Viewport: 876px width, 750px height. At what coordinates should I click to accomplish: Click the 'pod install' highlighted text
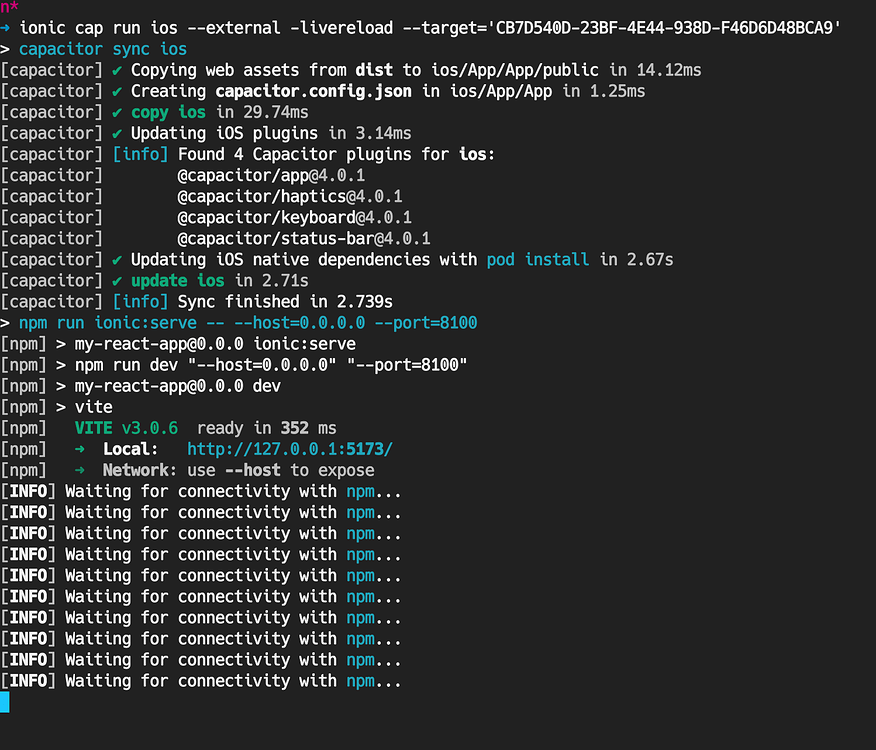click(537, 260)
